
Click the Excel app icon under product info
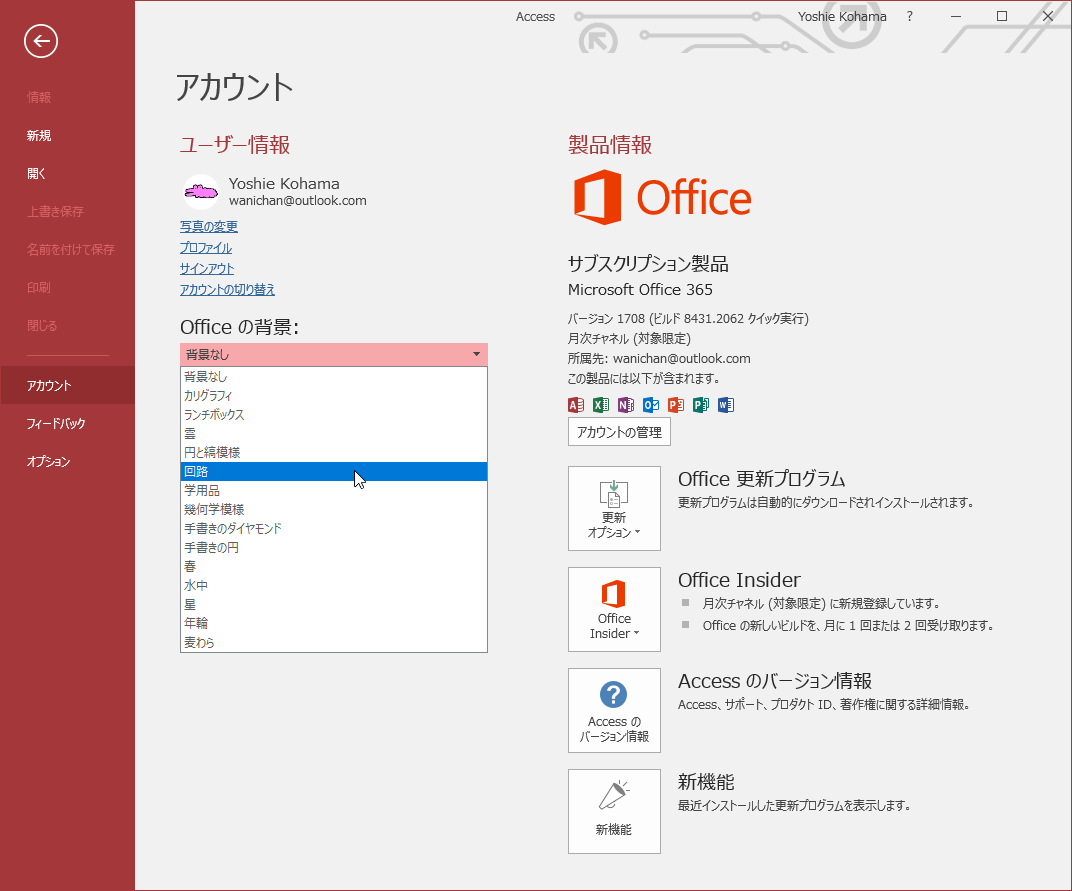click(601, 405)
